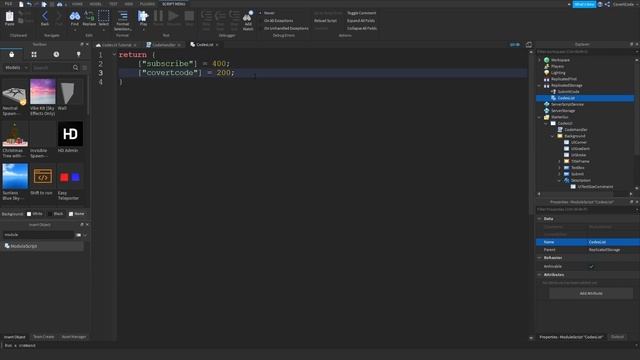Select the CodeHandler script in Explorer
This screenshot has width=640, height=360.
576,130
